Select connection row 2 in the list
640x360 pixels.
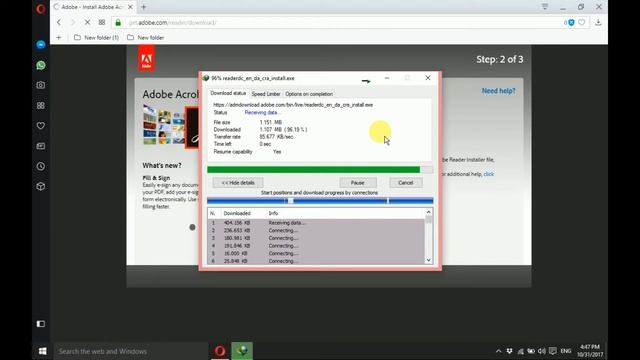(316, 231)
